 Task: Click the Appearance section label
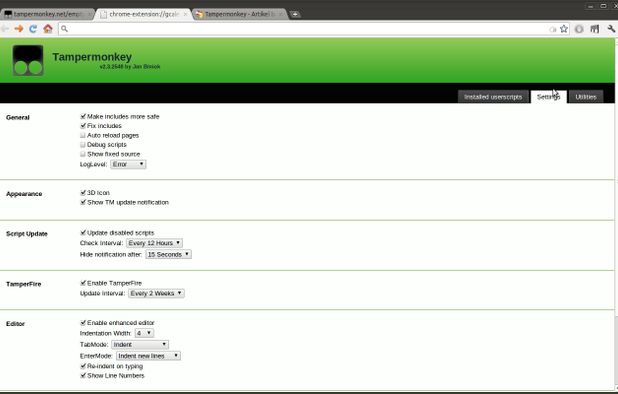tap(24, 194)
